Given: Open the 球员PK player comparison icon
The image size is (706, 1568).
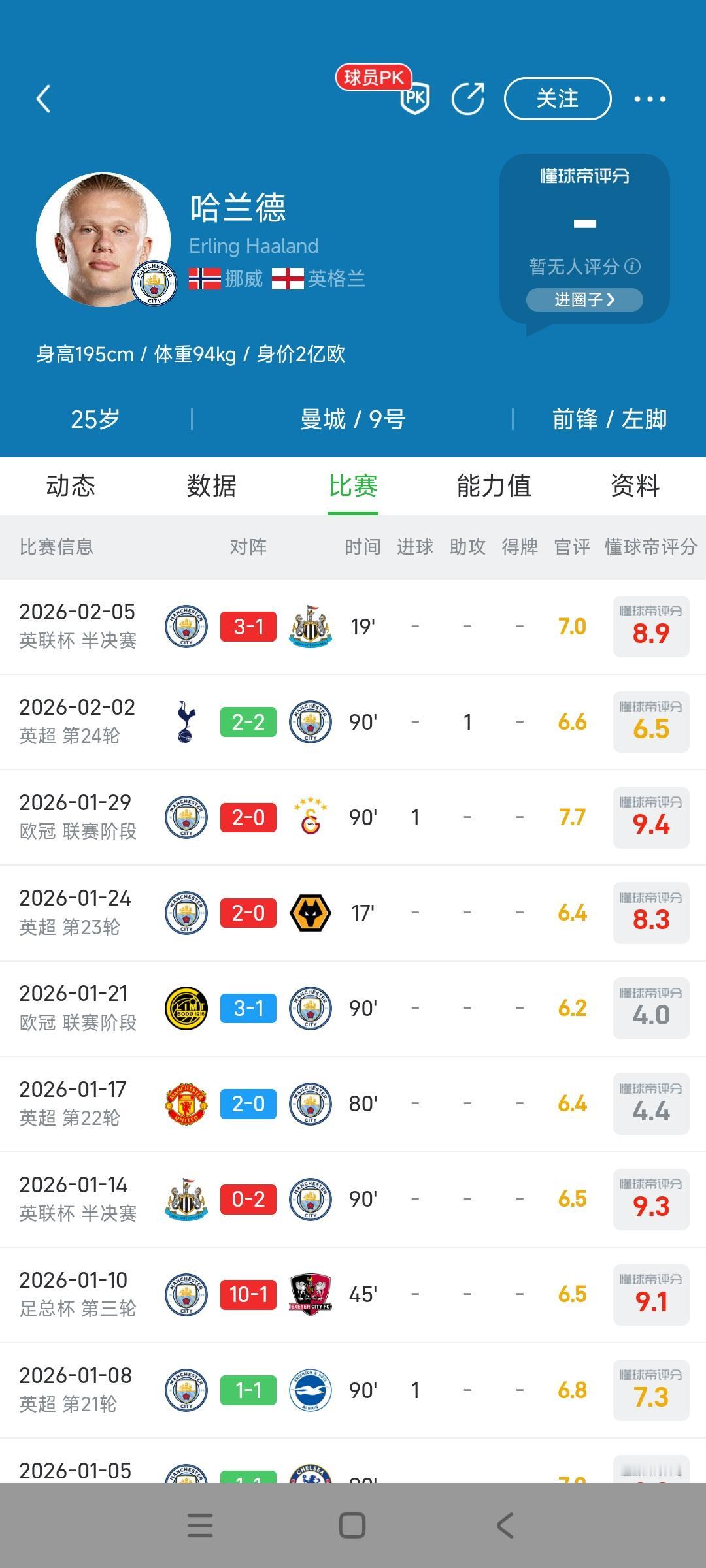Looking at the screenshot, I should (x=414, y=98).
